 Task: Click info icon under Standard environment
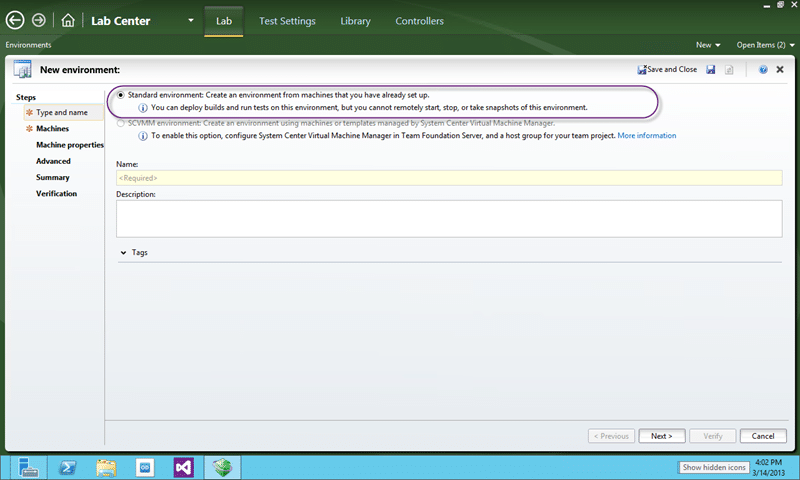143,108
